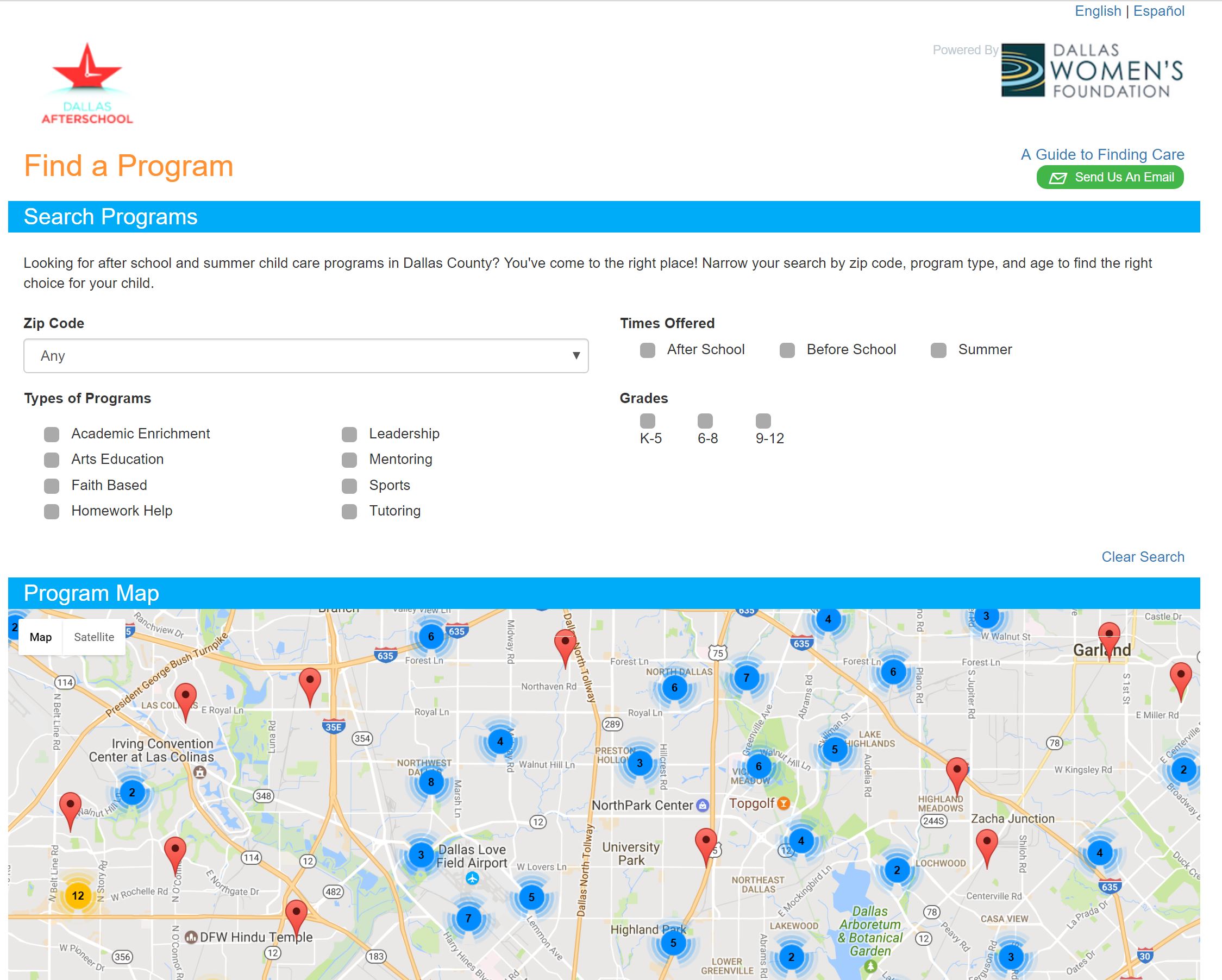Switch language to Español
Screen dimensions: 1222x980
(1158, 11)
